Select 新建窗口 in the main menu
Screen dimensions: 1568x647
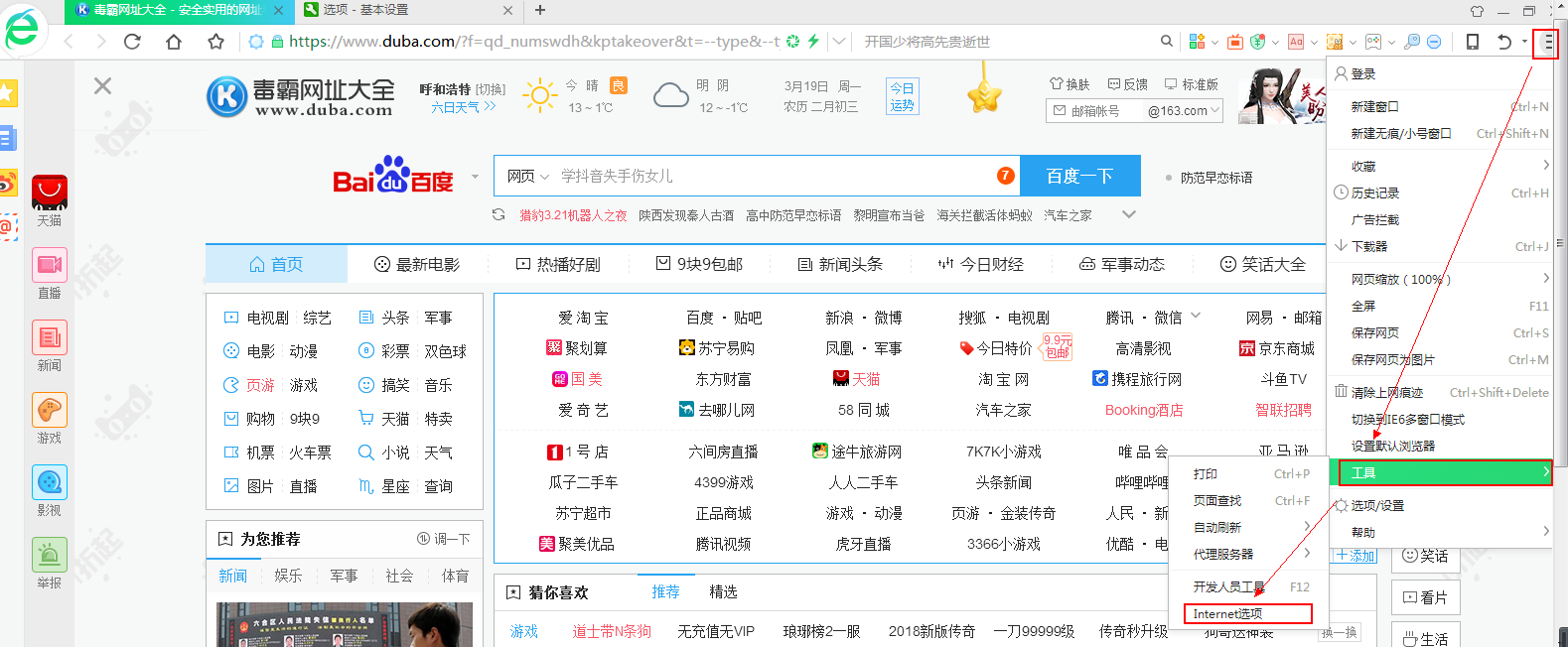(x=1441, y=106)
